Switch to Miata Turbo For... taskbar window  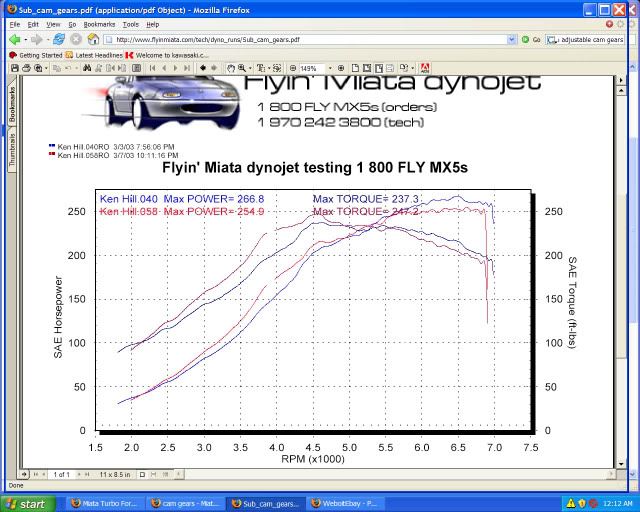coord(104,504)
